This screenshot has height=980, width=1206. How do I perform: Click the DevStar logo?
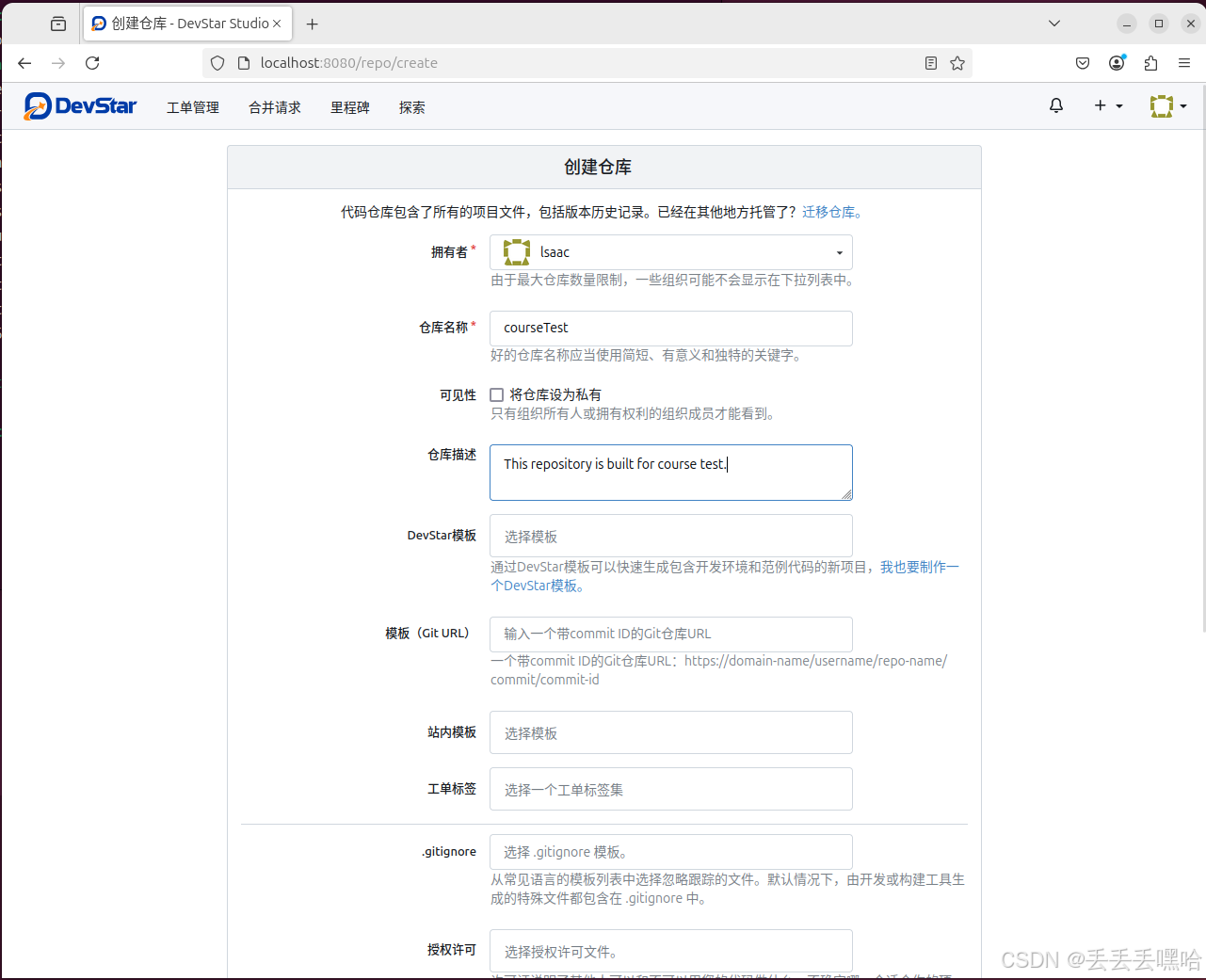pos(80,105)
